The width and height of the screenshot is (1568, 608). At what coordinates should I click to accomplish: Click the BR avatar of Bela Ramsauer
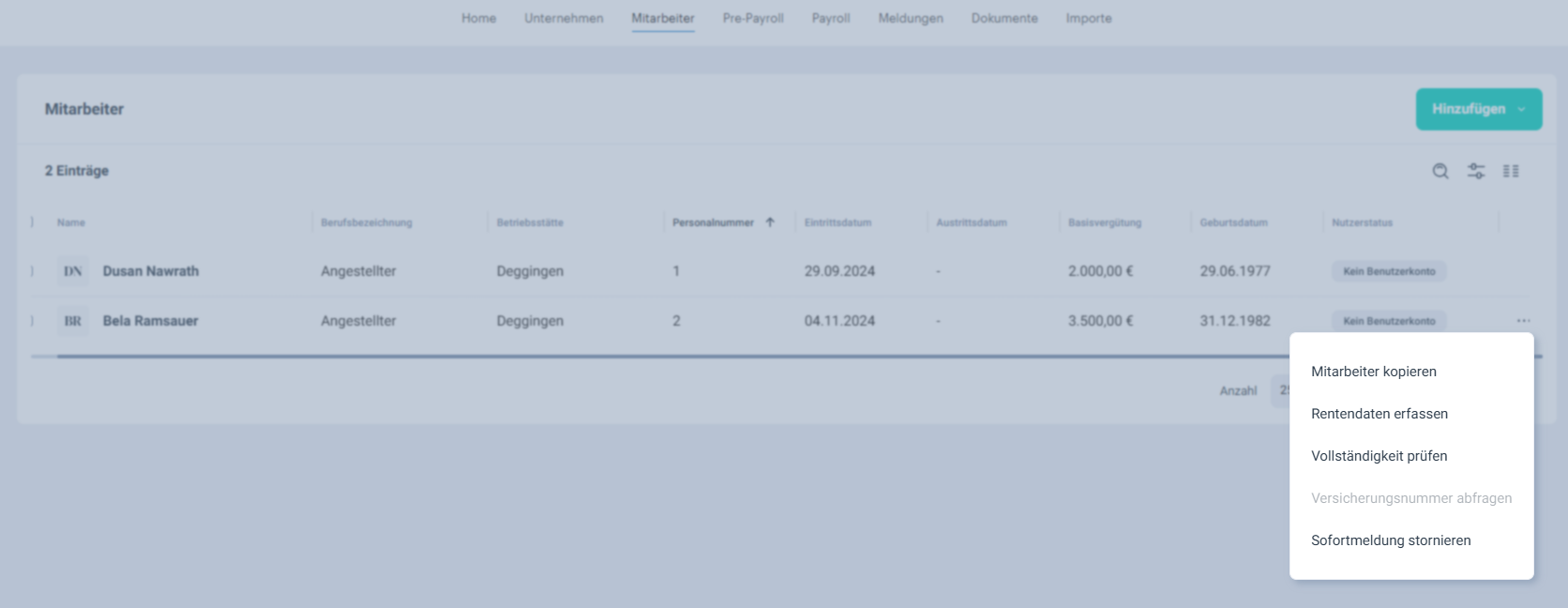[73, 321]
